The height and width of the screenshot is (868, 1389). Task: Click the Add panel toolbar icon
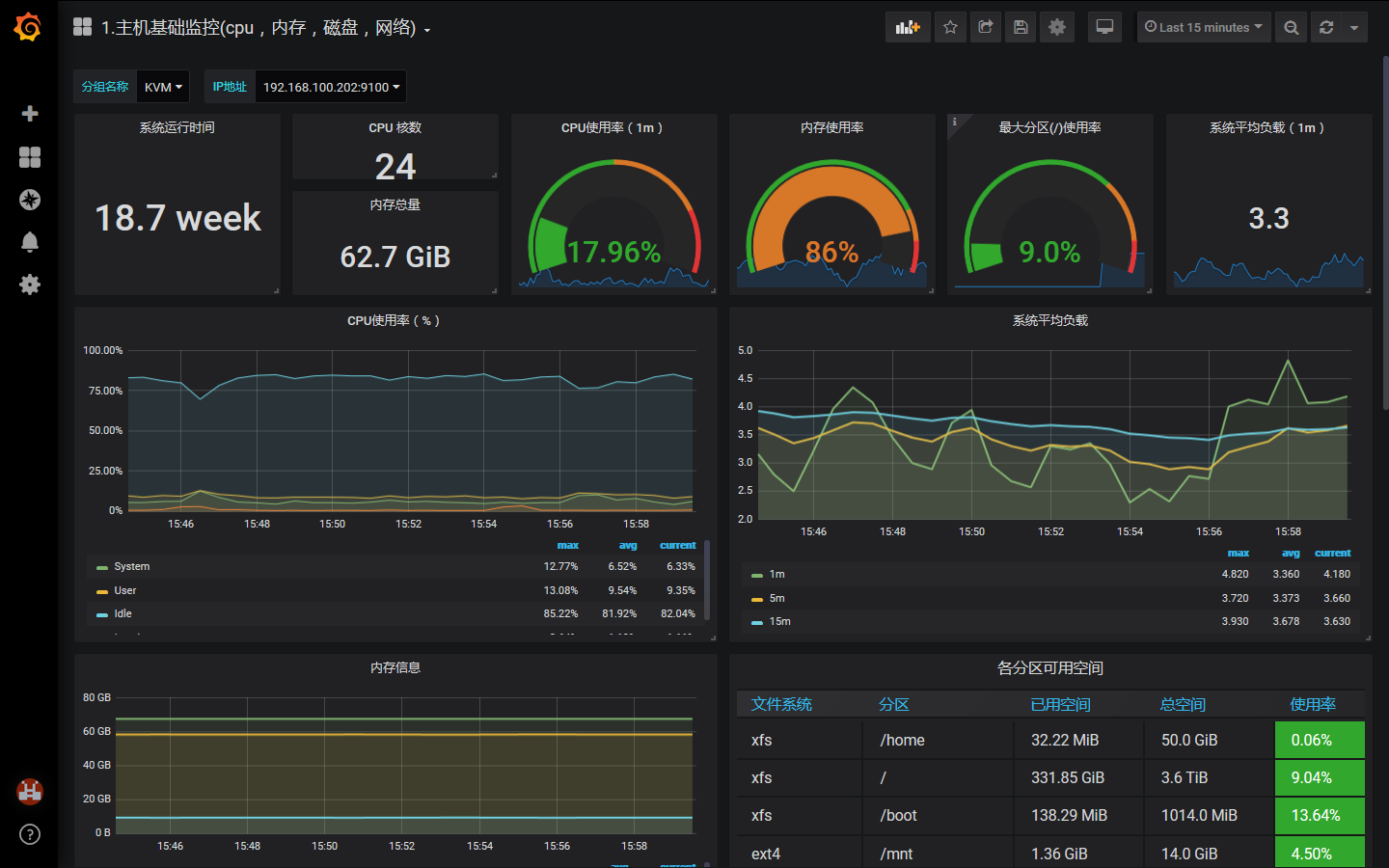pyautogui.click(x=907, y=27)
